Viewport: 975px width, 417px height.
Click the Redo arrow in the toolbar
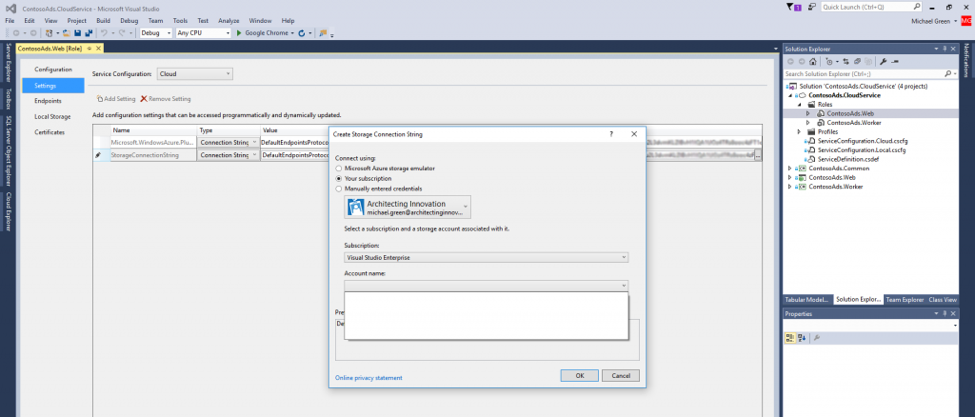click(x=122, y=33)
